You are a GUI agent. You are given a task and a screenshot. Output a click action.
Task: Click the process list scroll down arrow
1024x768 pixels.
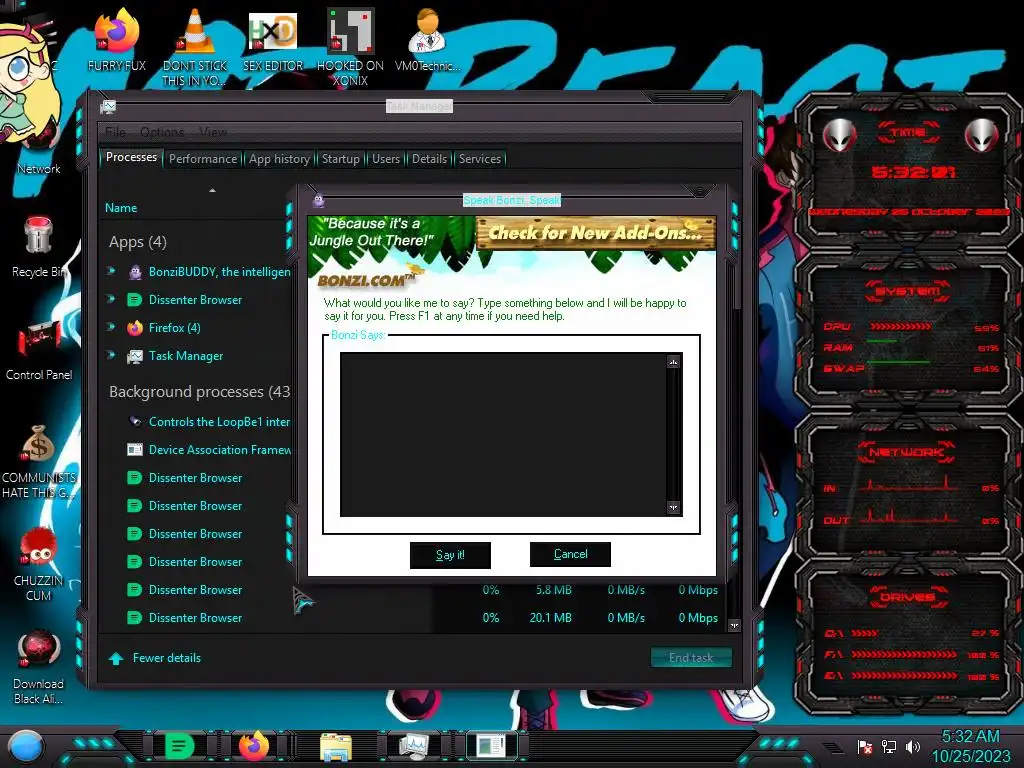click(734, 625)
